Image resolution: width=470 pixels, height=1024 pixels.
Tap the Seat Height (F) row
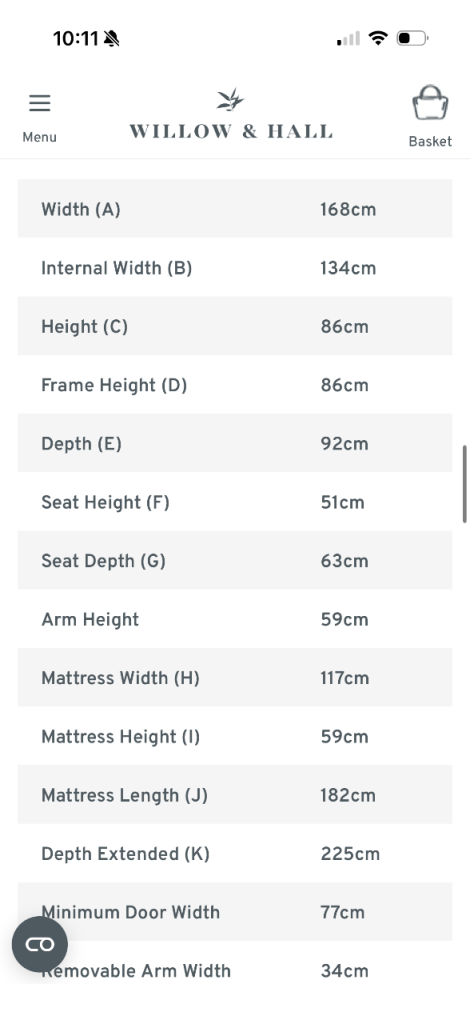click(235, 502)
